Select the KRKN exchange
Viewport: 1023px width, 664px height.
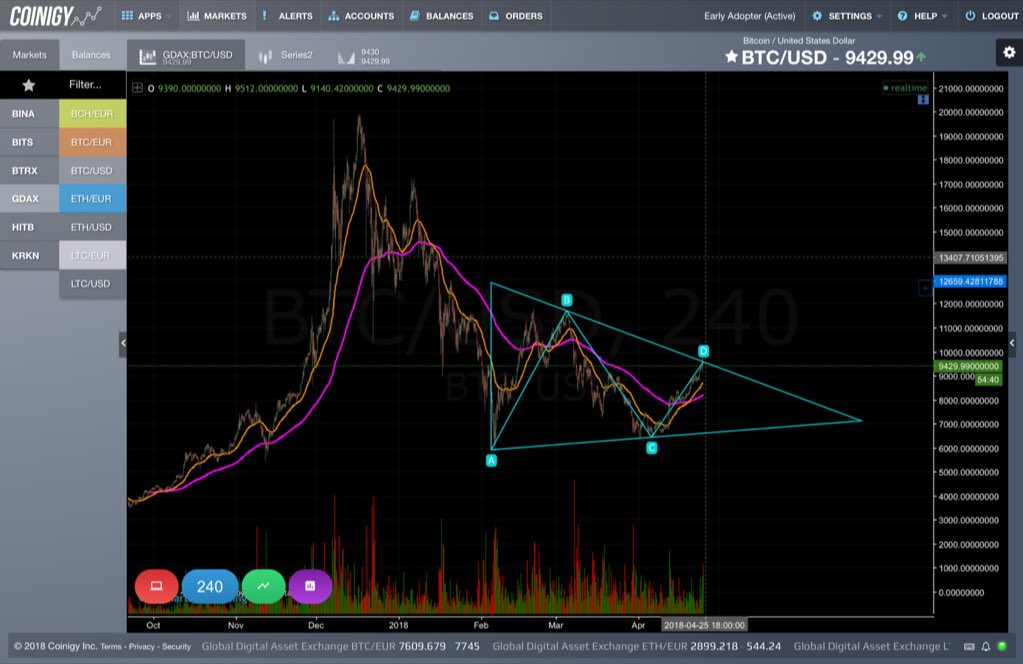[29, 255]
